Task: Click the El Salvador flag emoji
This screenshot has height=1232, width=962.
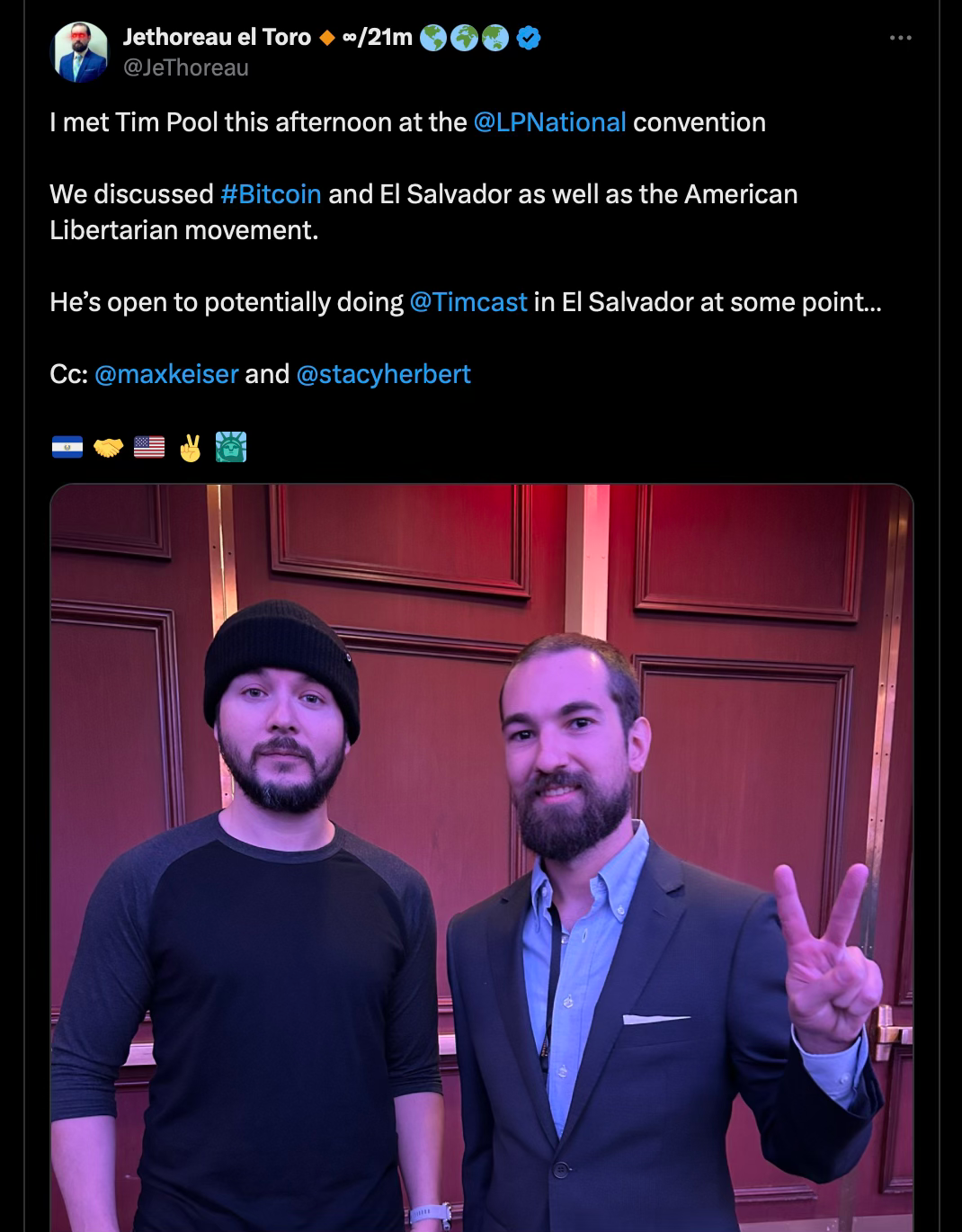Action: [x=67, y=447]
